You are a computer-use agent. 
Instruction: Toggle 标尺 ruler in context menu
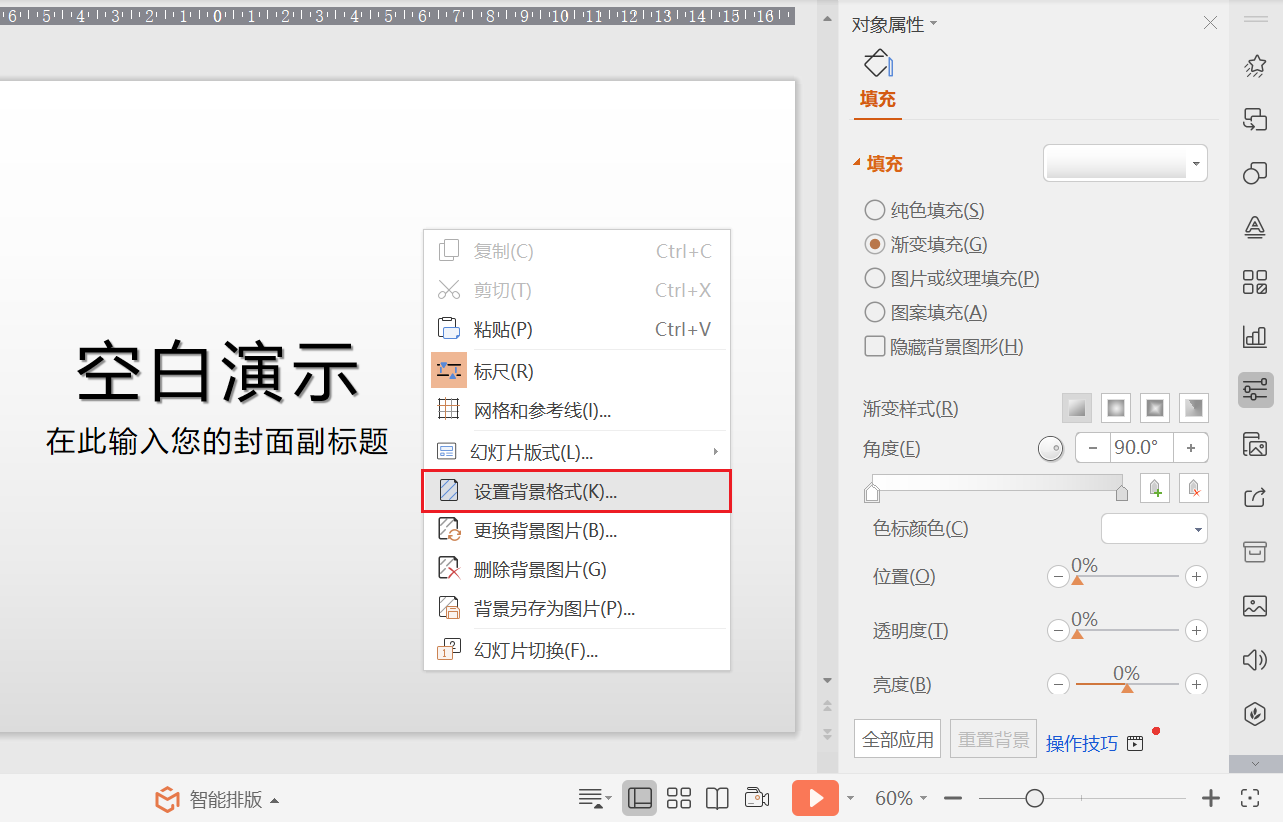577,371
